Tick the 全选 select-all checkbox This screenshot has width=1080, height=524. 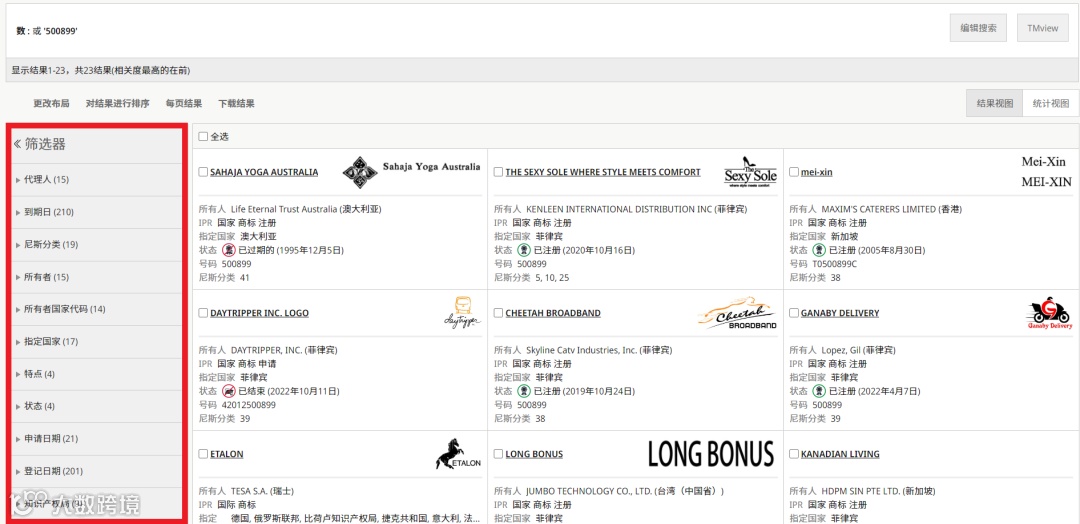coord(203,136)
